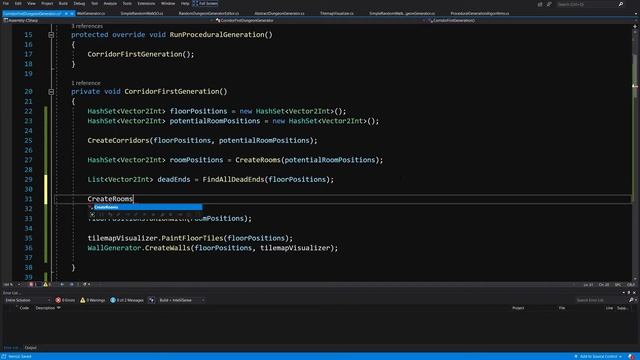Switch to the Error List tab

coord(11,348)
